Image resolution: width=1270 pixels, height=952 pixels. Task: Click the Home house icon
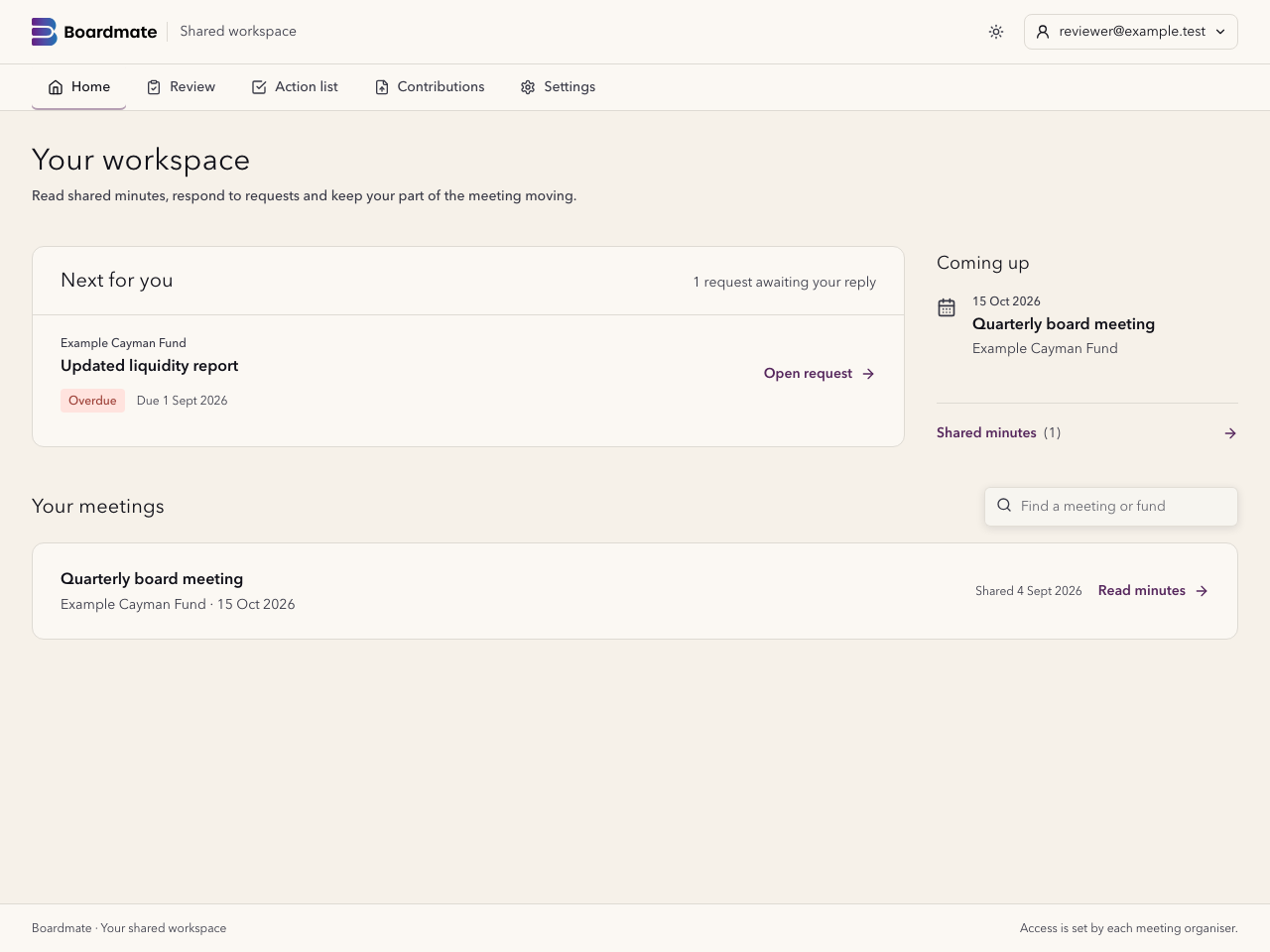pyautogui.click(x=56, y=87)
